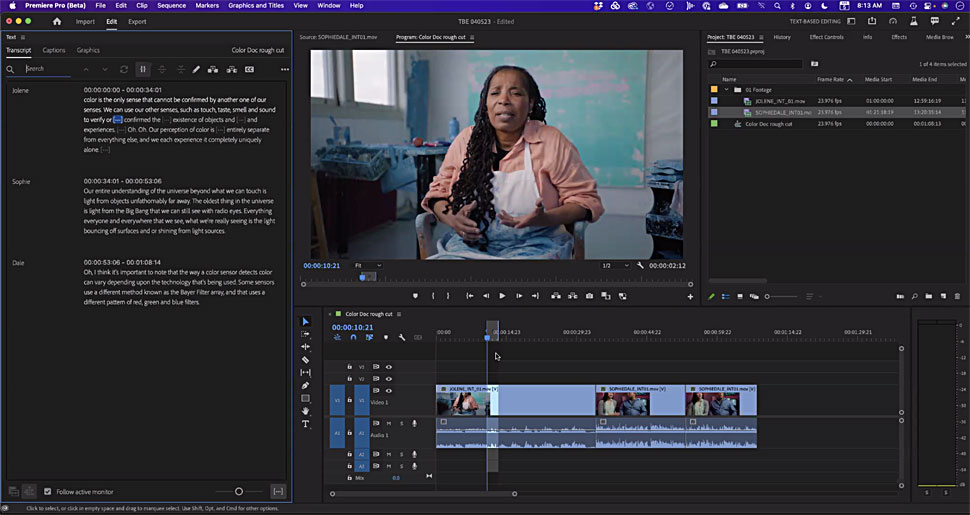This screenshot has height=515, width=970.
Task: Select the Ripple Edit tool
Action: 306,347
